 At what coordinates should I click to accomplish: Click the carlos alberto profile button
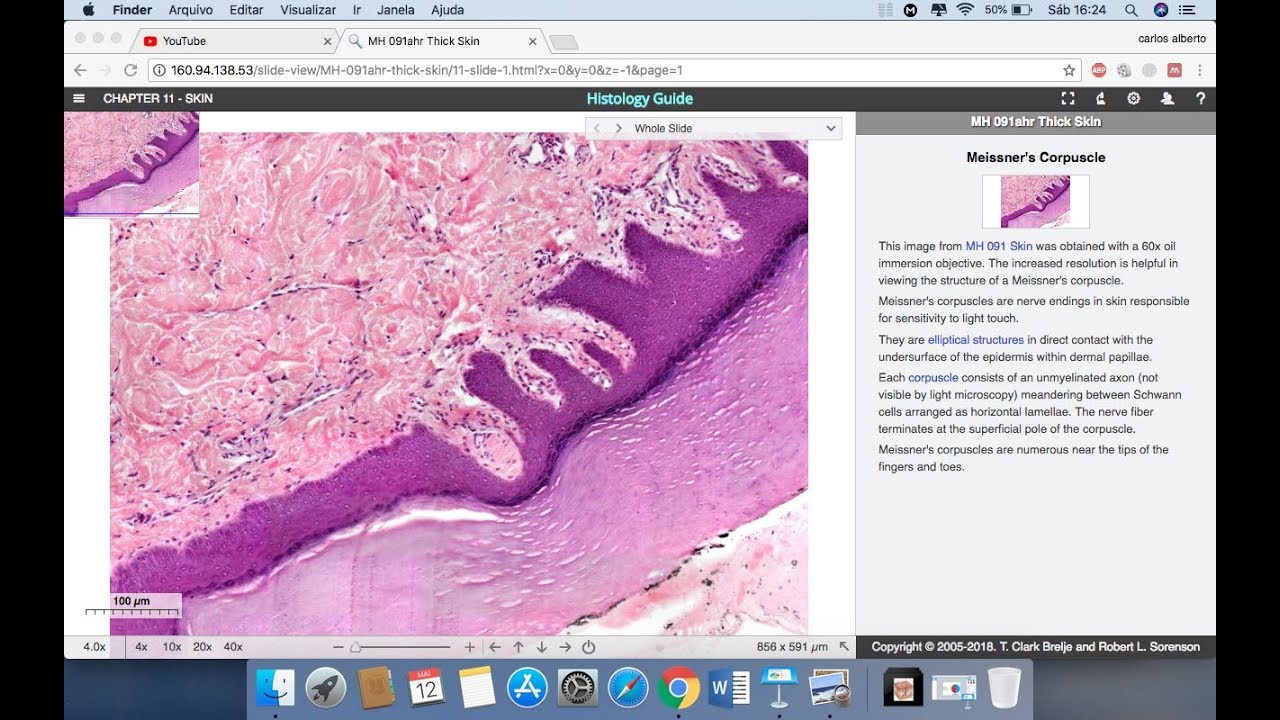coord(1172,39)
